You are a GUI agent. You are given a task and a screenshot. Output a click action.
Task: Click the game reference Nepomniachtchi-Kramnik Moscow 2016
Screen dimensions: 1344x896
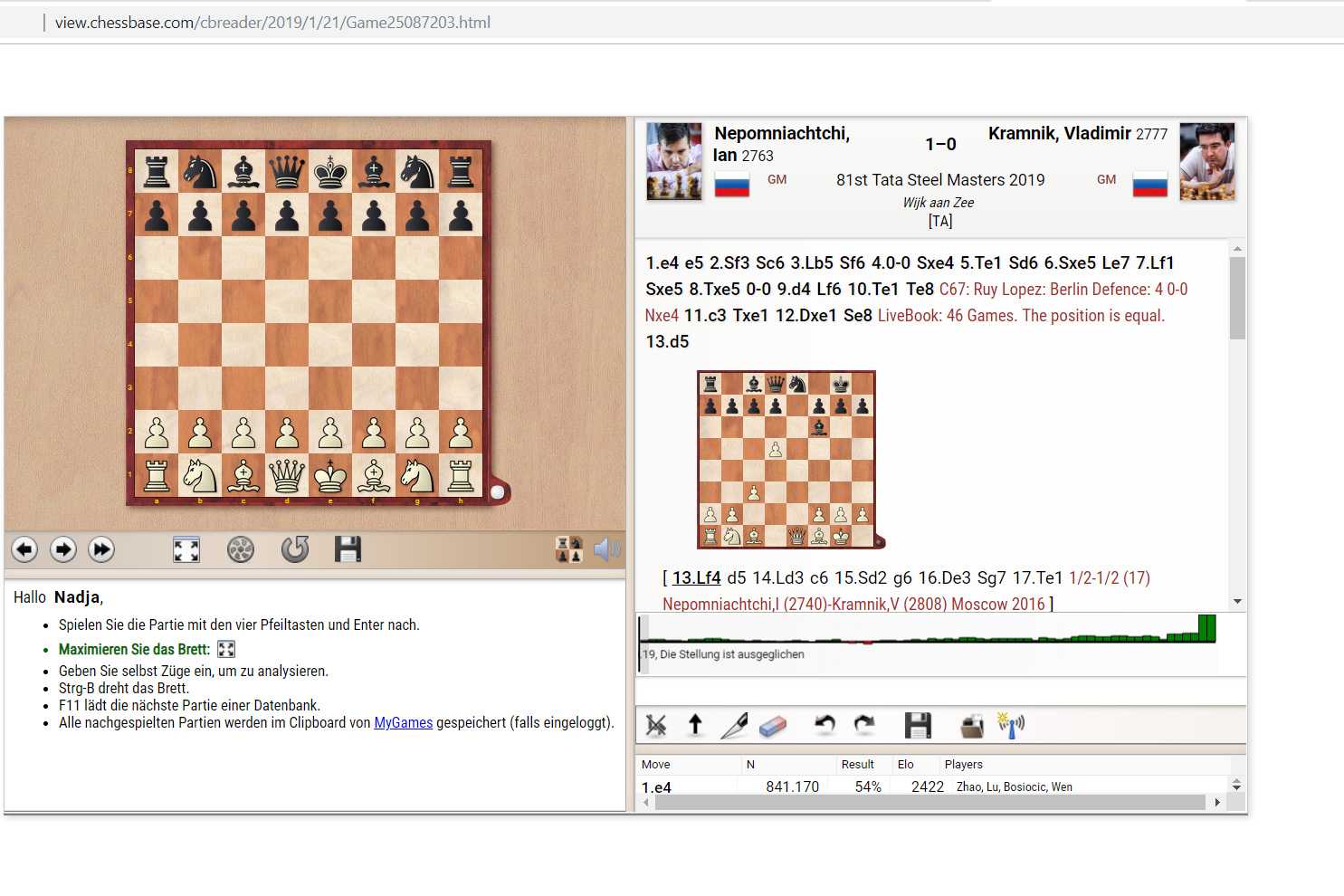click(853, 604)
